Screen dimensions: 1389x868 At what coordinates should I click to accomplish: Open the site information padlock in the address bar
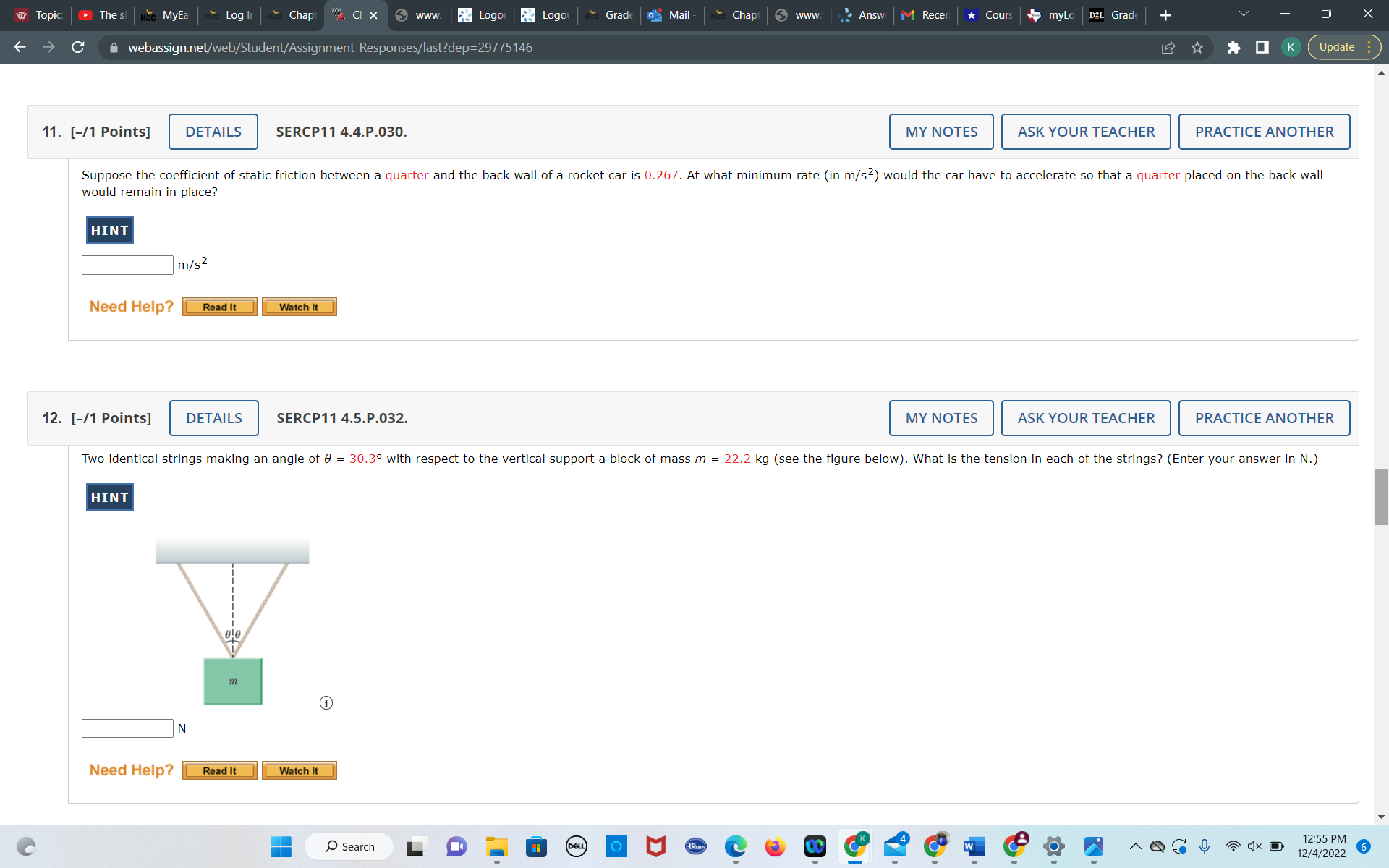tap(114, 48)
